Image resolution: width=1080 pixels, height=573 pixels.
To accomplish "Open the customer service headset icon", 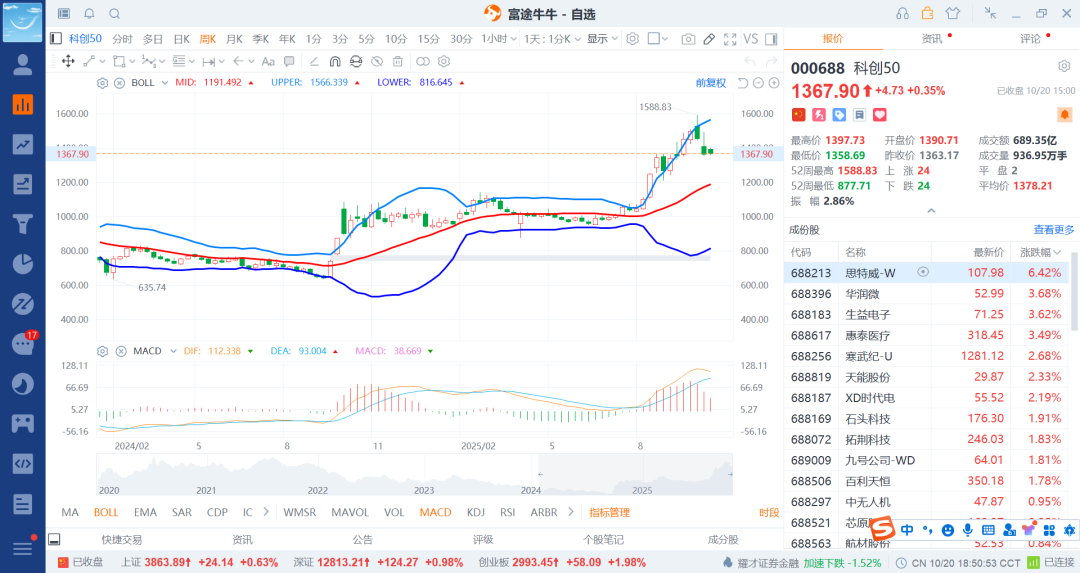I will pyautogui.click(x=902, y=13).
